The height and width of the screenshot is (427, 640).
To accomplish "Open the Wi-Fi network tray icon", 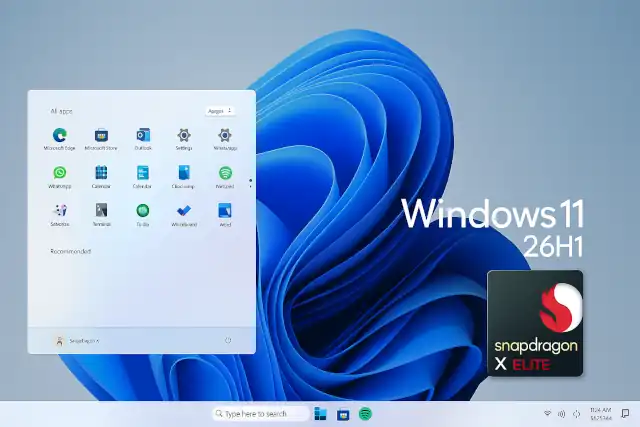I will click(548, 414).
